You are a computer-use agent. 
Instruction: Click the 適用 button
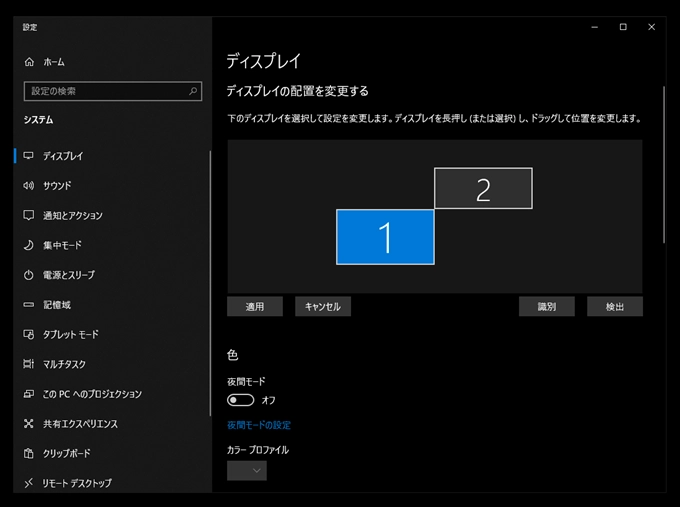click(255, 307)
